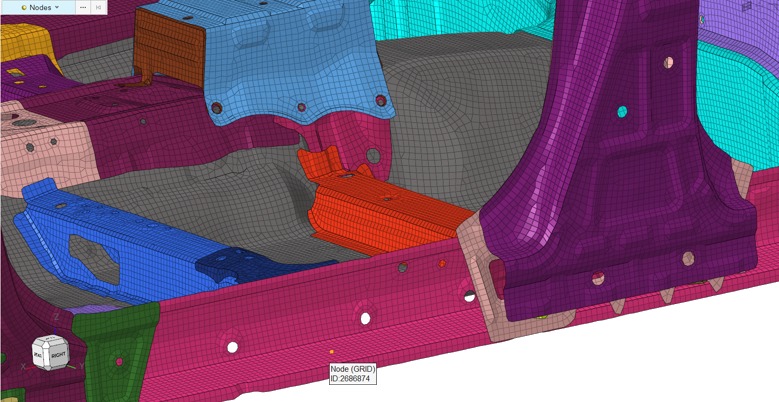Screen dimensions: 779x402
Task: Open the Nodes entity selector dropdown arrow
Action: tap(57, 8)
